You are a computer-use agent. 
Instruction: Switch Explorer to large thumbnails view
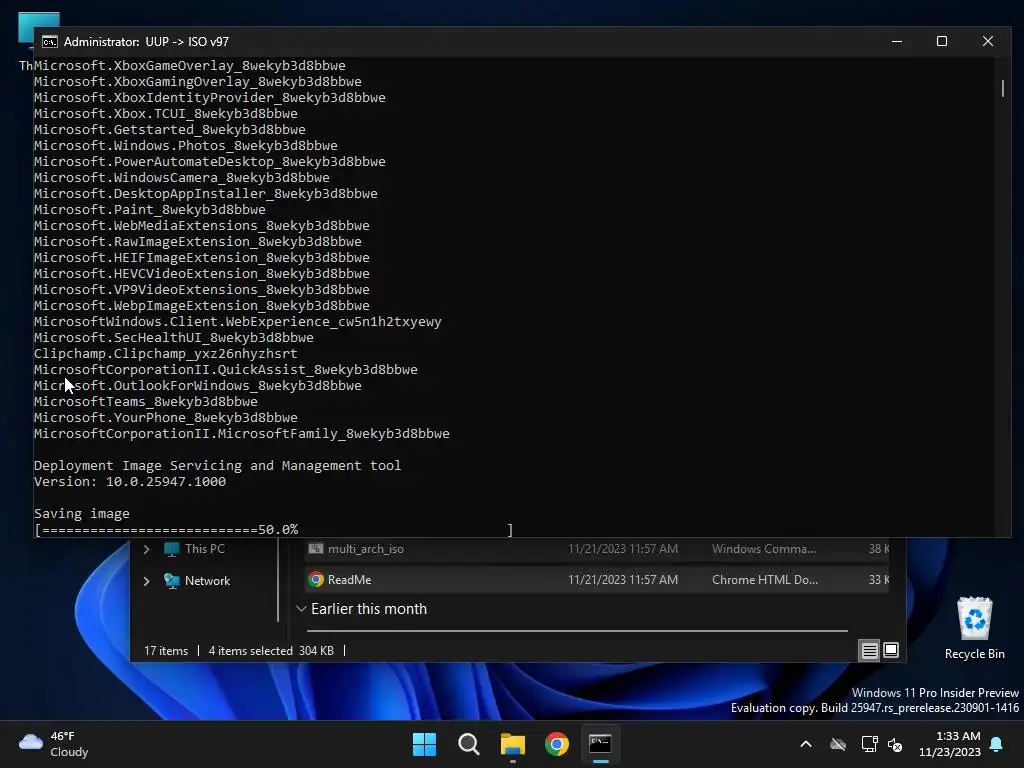891,650
